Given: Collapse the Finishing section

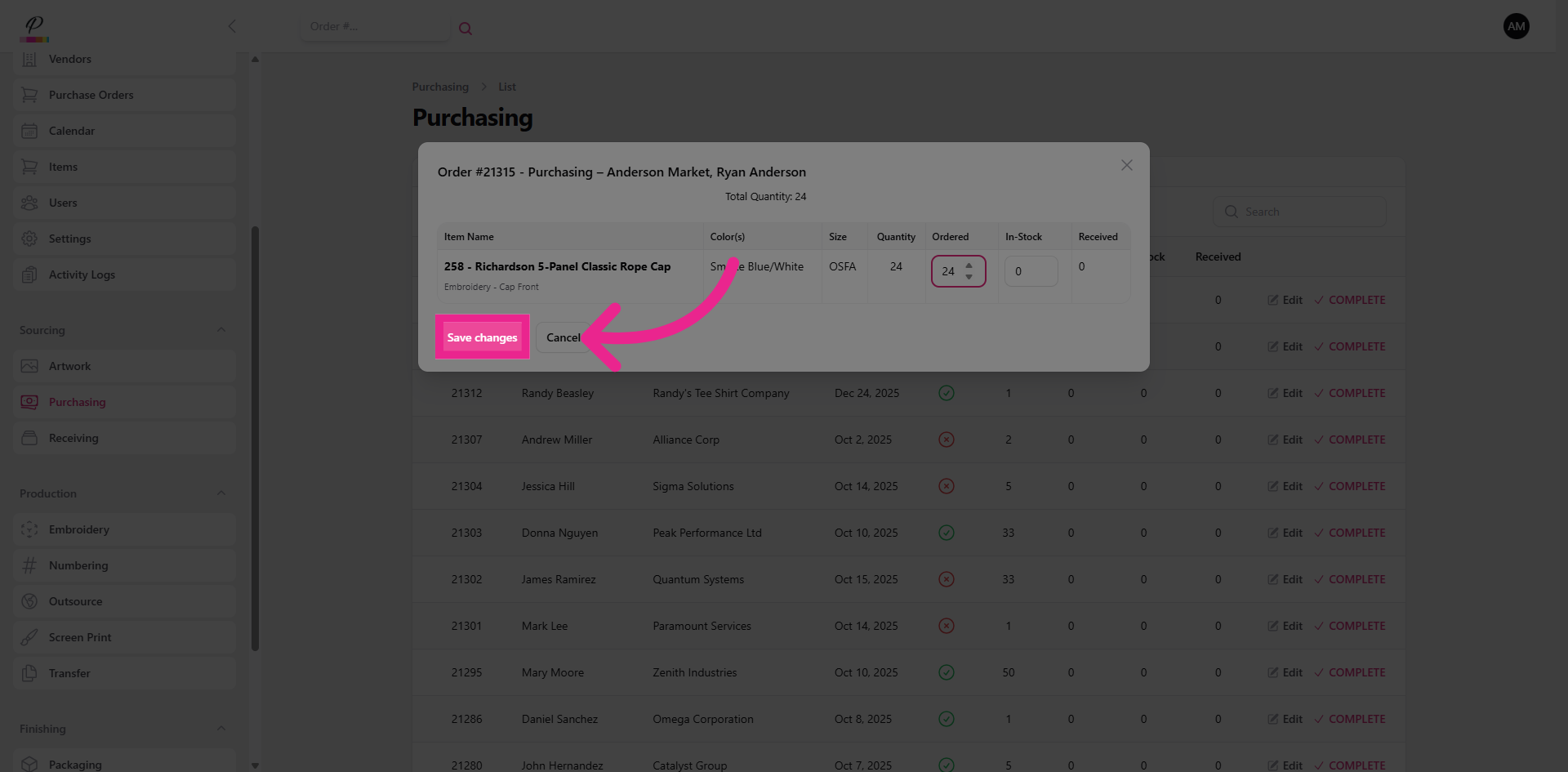Looking at the screenshot, I should (220, 729).
